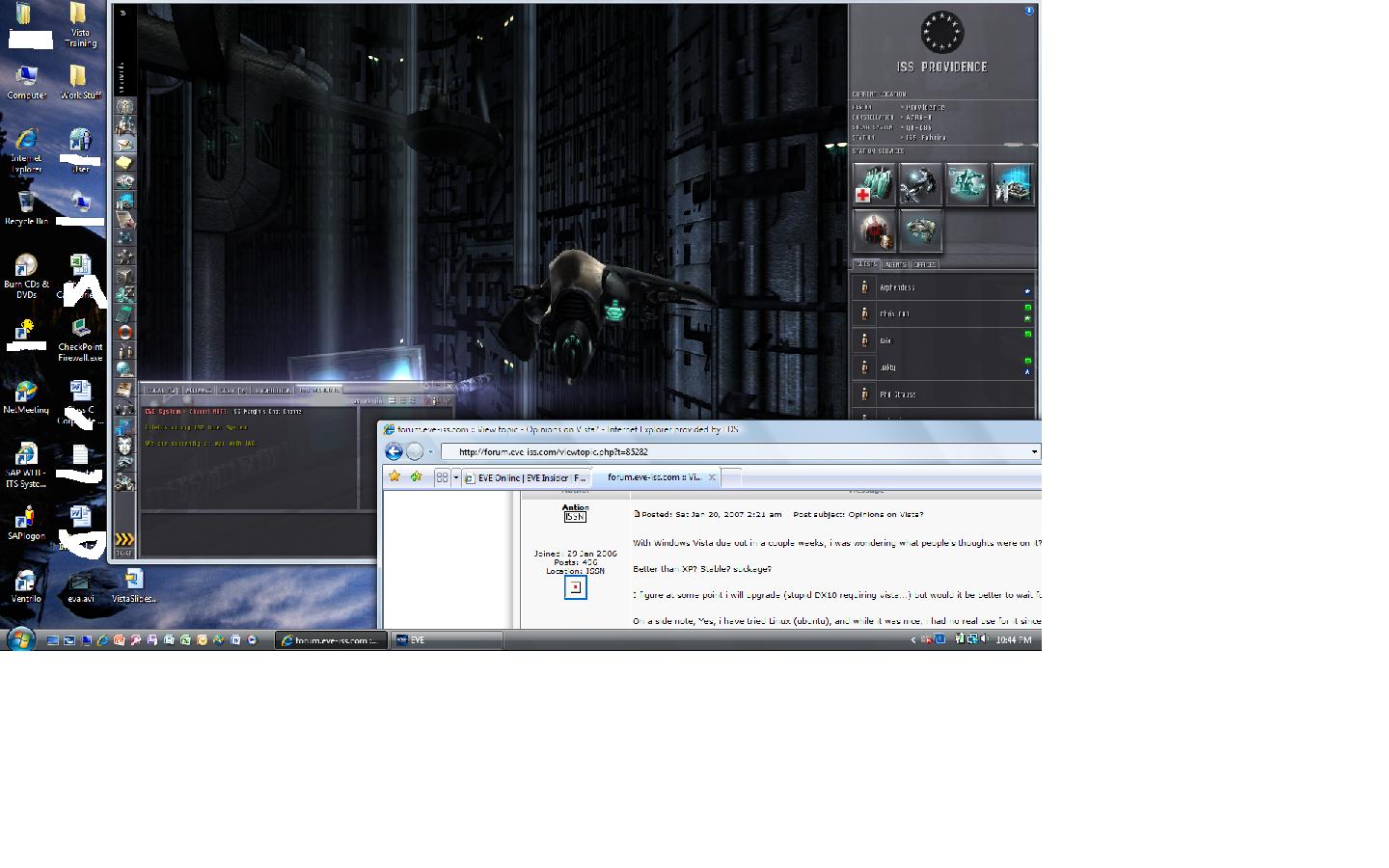Select the Work Stuff folder on desktop
The image size is (1389, 868).
point(80,82)
